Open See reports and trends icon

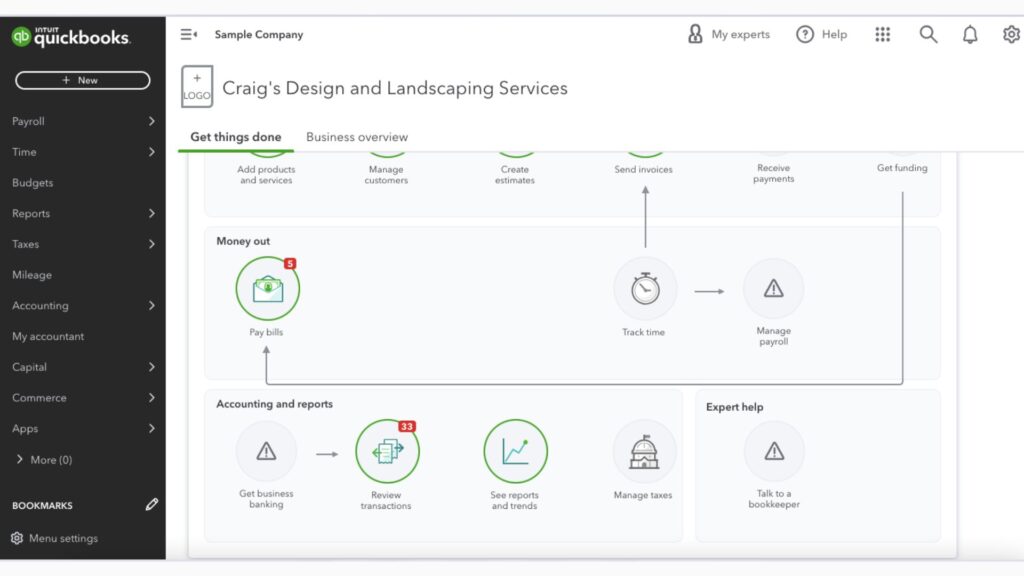click(x=515, y=451)
